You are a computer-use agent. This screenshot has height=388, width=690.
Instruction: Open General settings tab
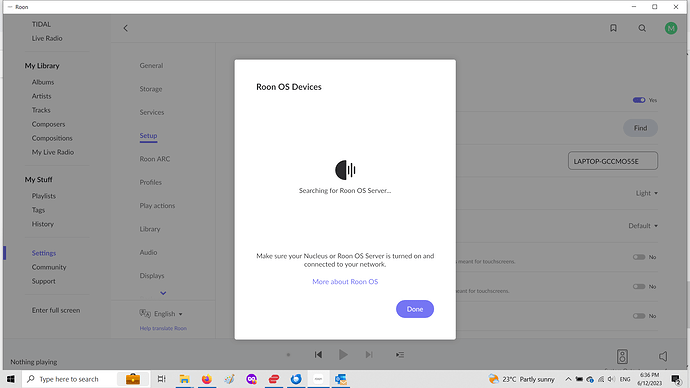pos(151,66)
